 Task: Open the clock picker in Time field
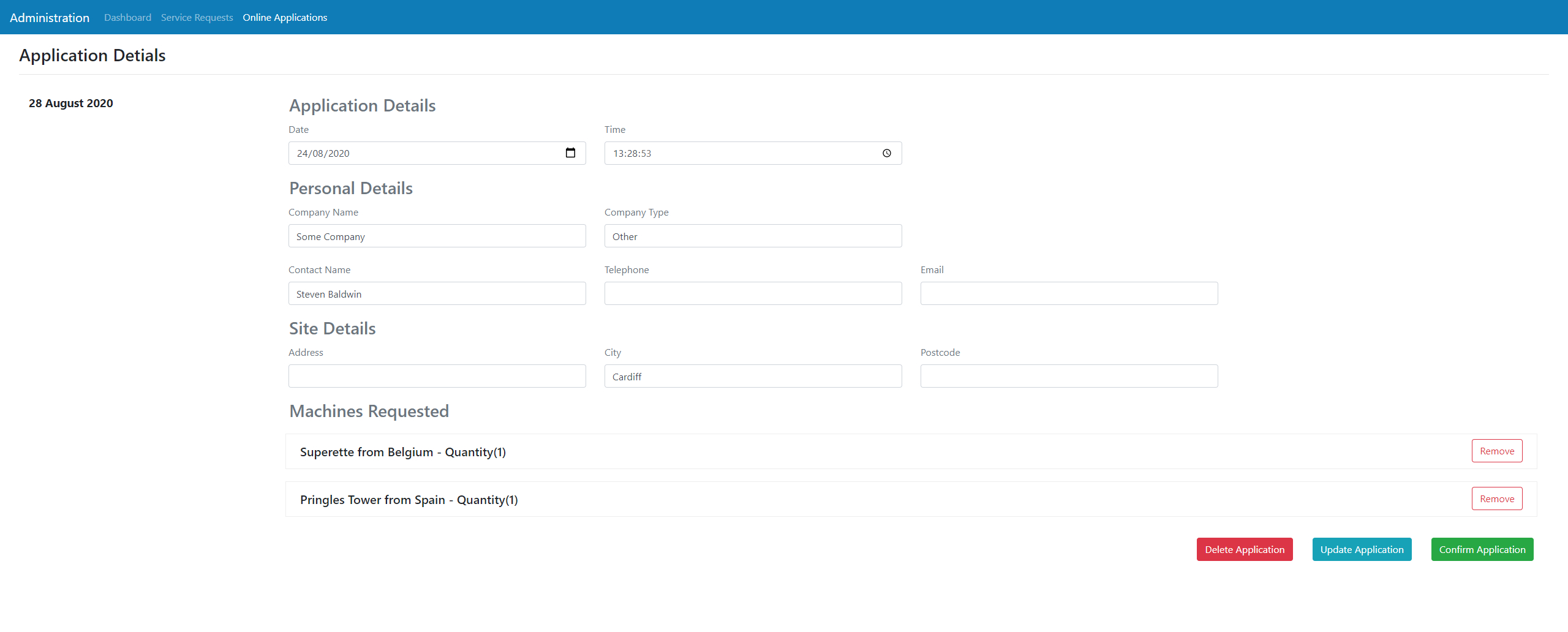(886, 153)
